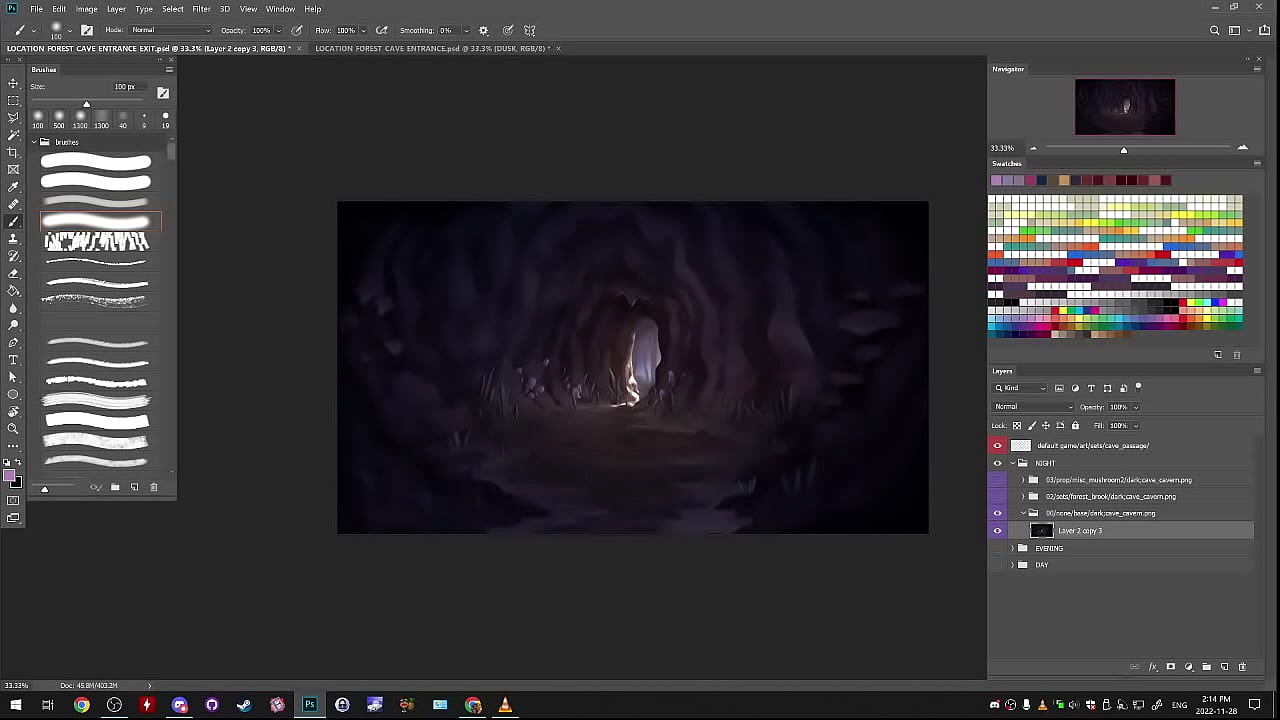This screenshot has width=1280, height=720.
Task: Expand the DAY layer group
Action: [1012, 565]
